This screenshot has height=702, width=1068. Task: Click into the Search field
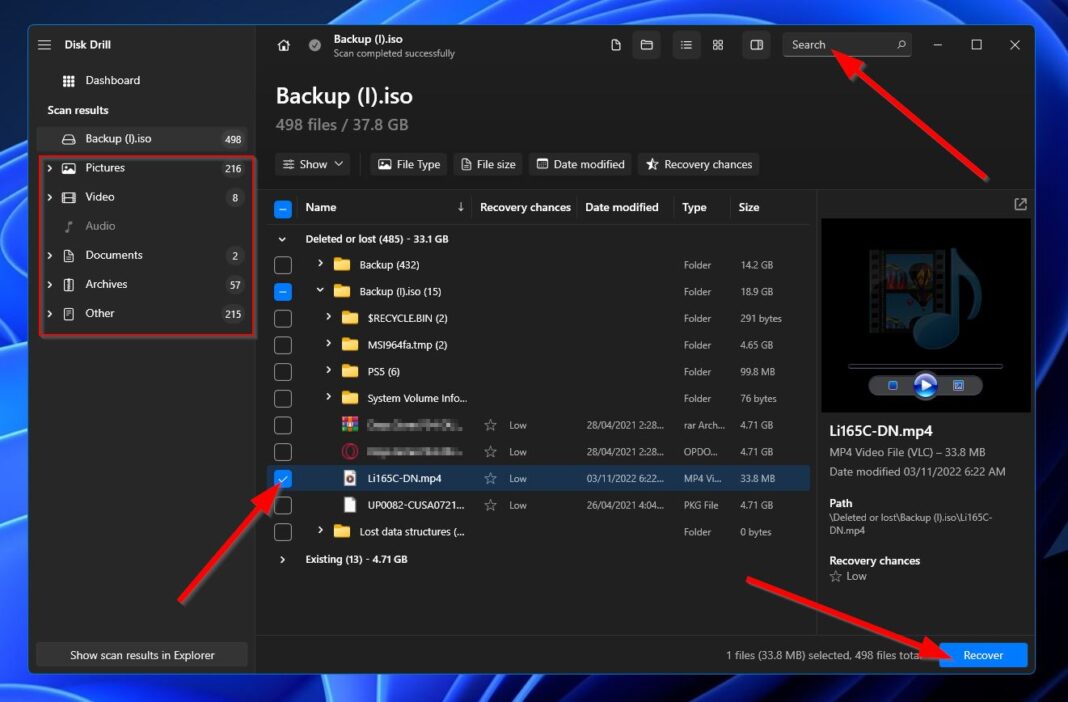847,45
